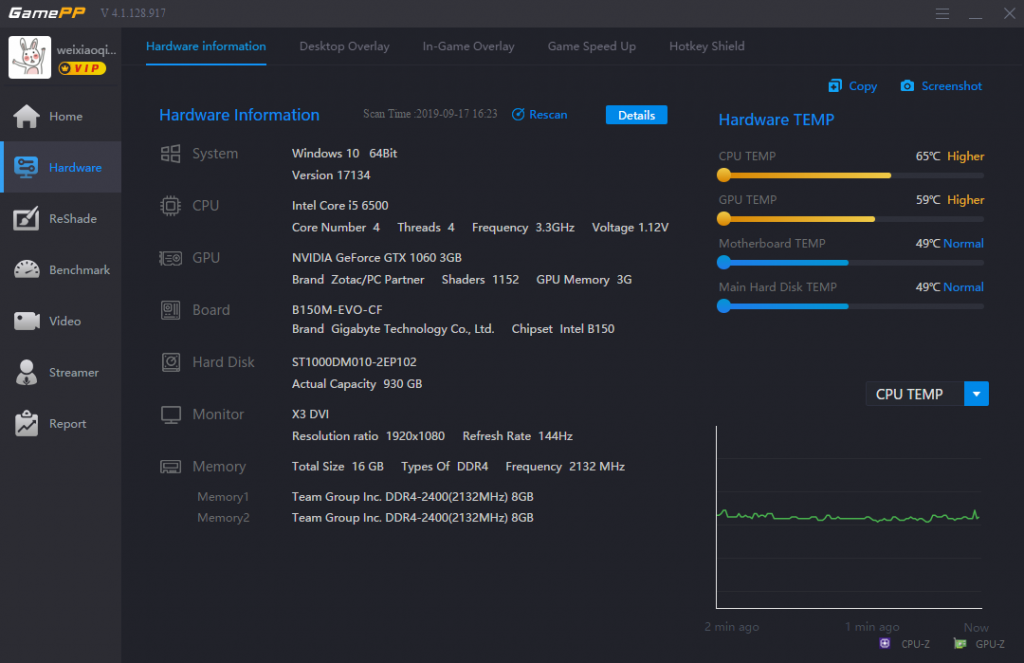Click the Screenshot camera icon
This screenshot has height=663, width=1024.
coord(907,86)
